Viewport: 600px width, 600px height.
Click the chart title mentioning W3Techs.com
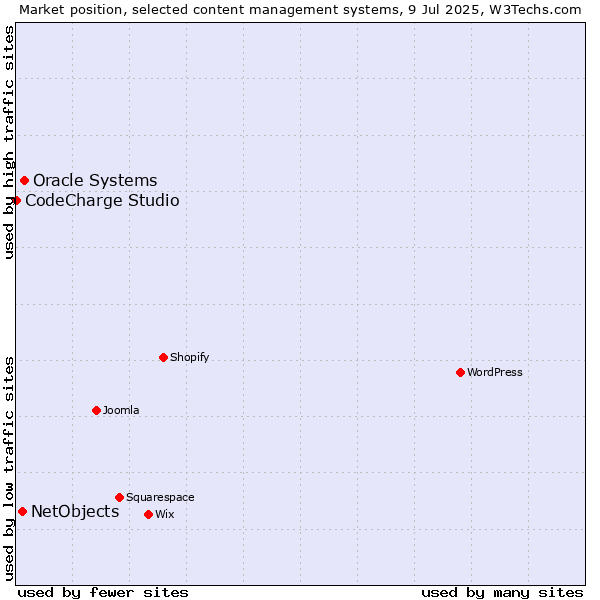tap(300, 10)
